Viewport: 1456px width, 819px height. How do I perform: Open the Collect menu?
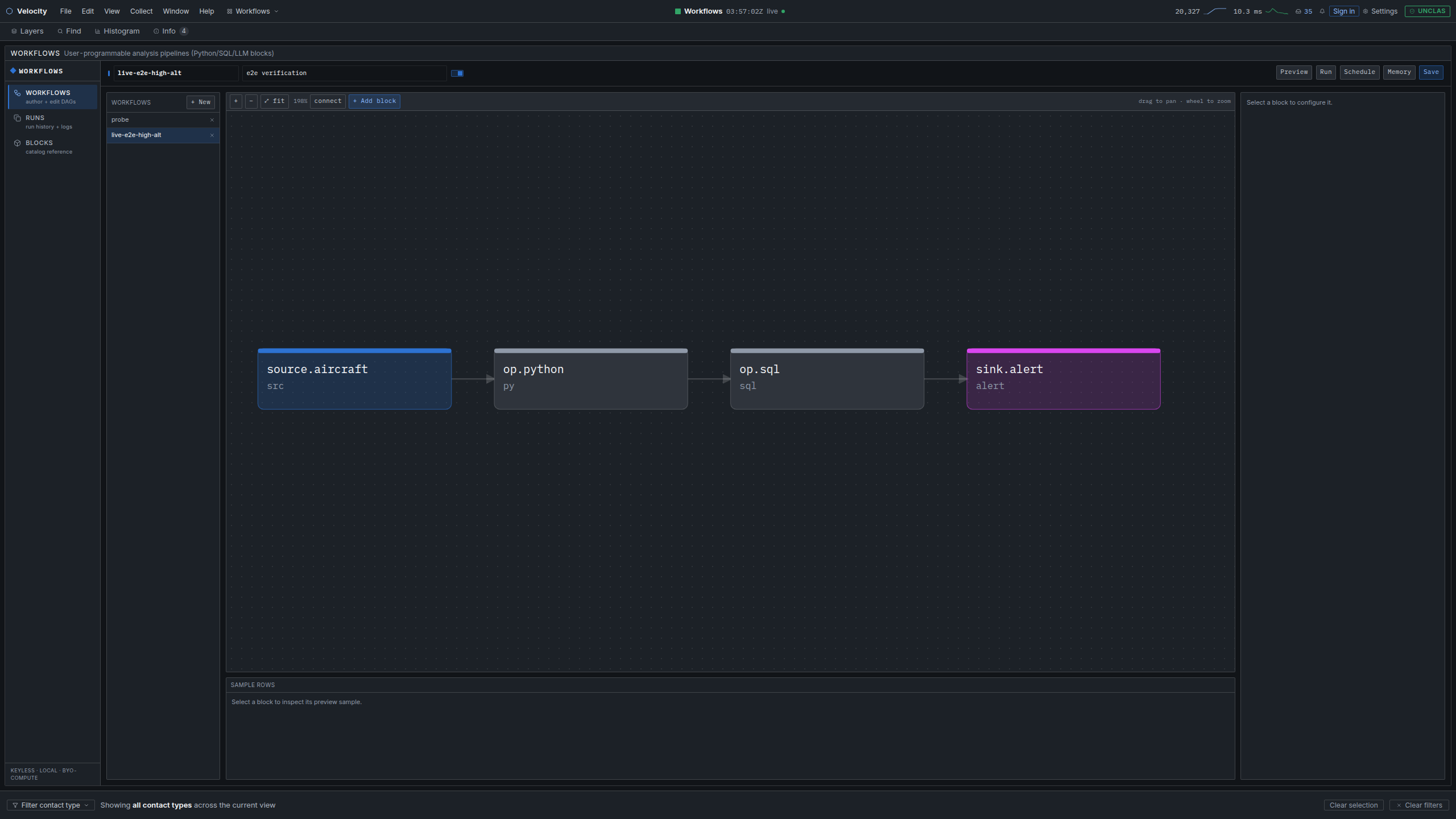pyautogui.click(x=141, y=11)
